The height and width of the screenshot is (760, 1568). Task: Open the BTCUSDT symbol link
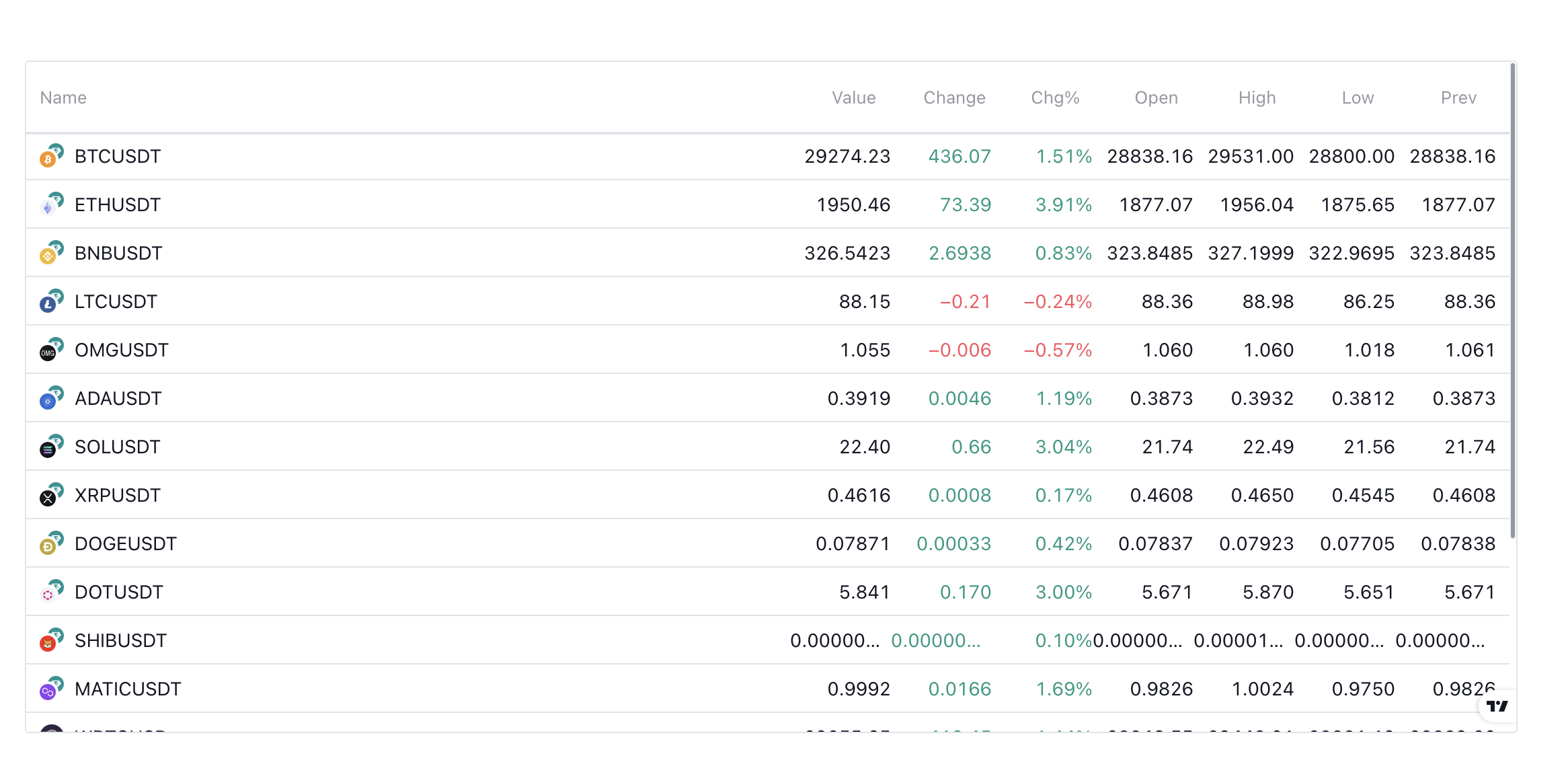[x=118, y=156]
